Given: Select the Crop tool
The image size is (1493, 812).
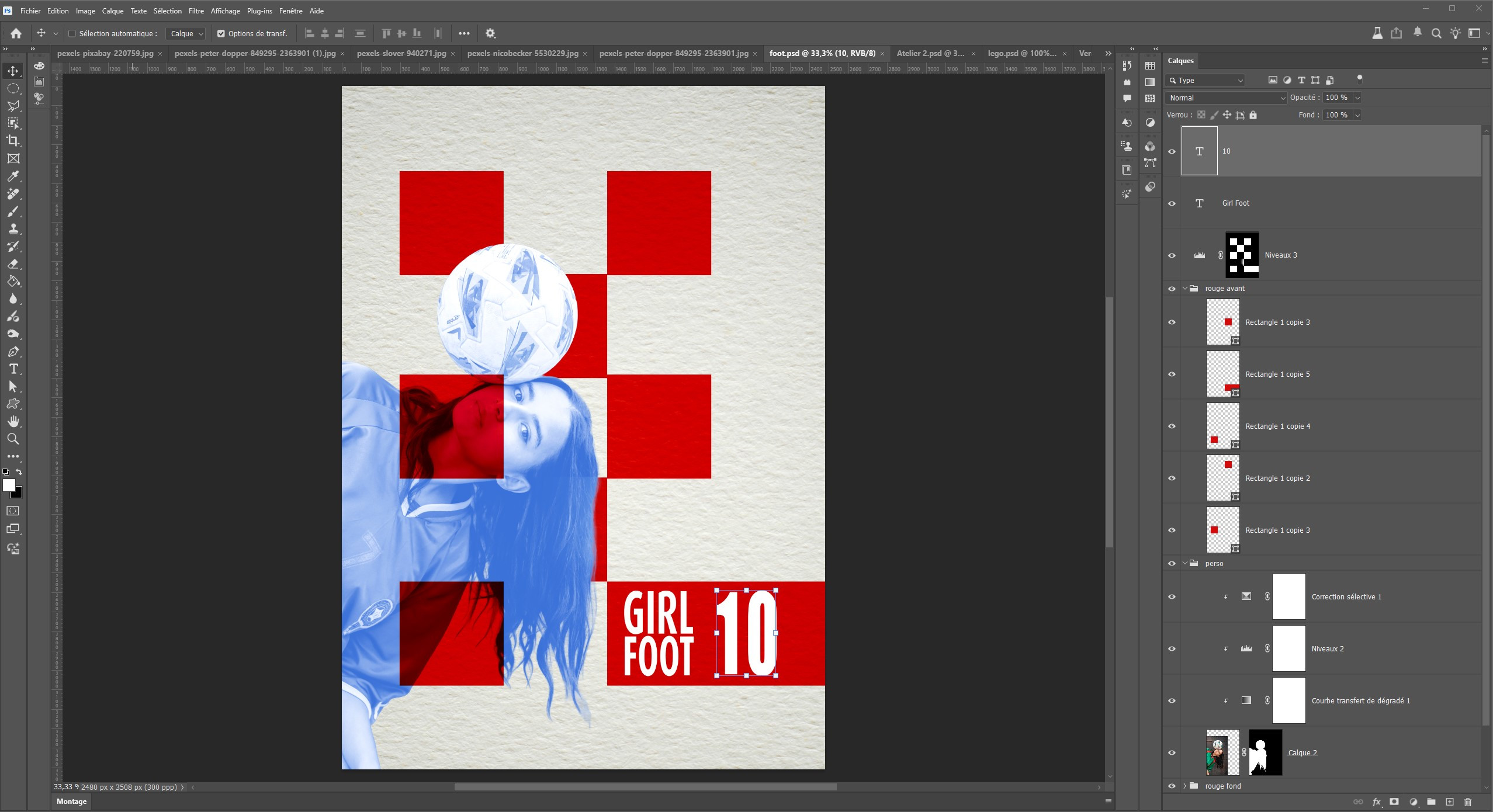Looking at the screenshot, I should [13, 141].
